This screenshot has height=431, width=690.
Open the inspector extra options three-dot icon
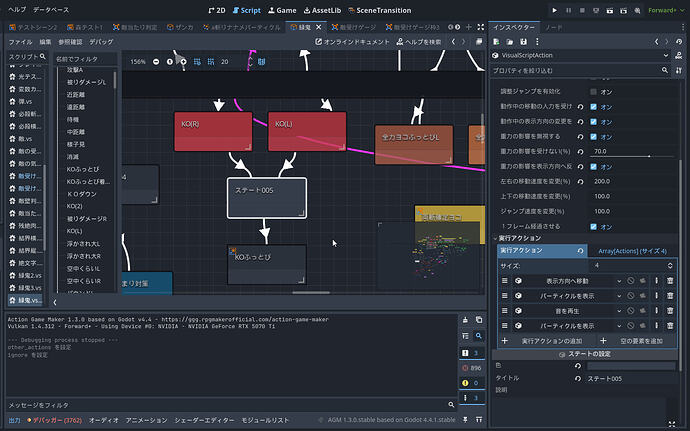[537, 42]
